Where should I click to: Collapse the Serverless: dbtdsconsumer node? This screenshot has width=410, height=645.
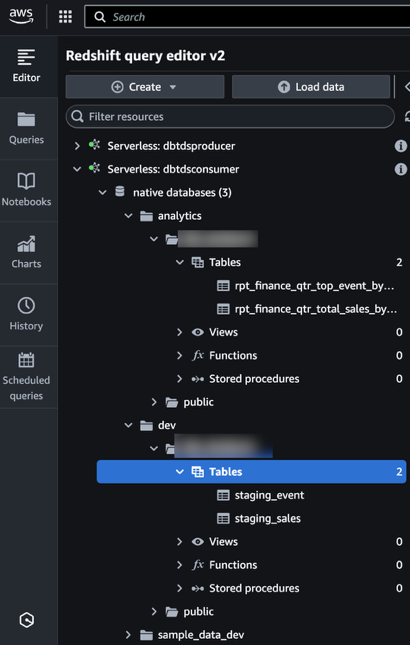point(77,169)
